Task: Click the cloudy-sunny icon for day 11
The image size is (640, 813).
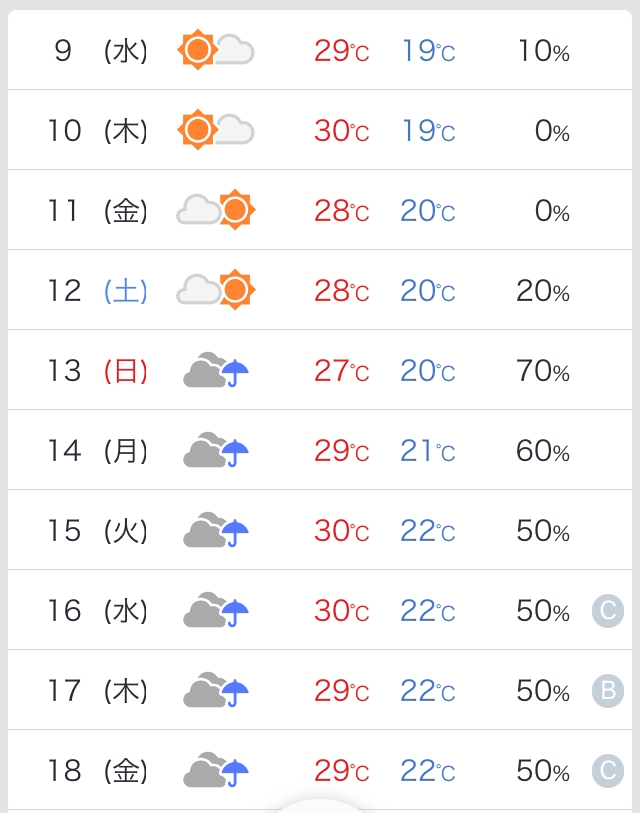Action: (x=216, y=210)
